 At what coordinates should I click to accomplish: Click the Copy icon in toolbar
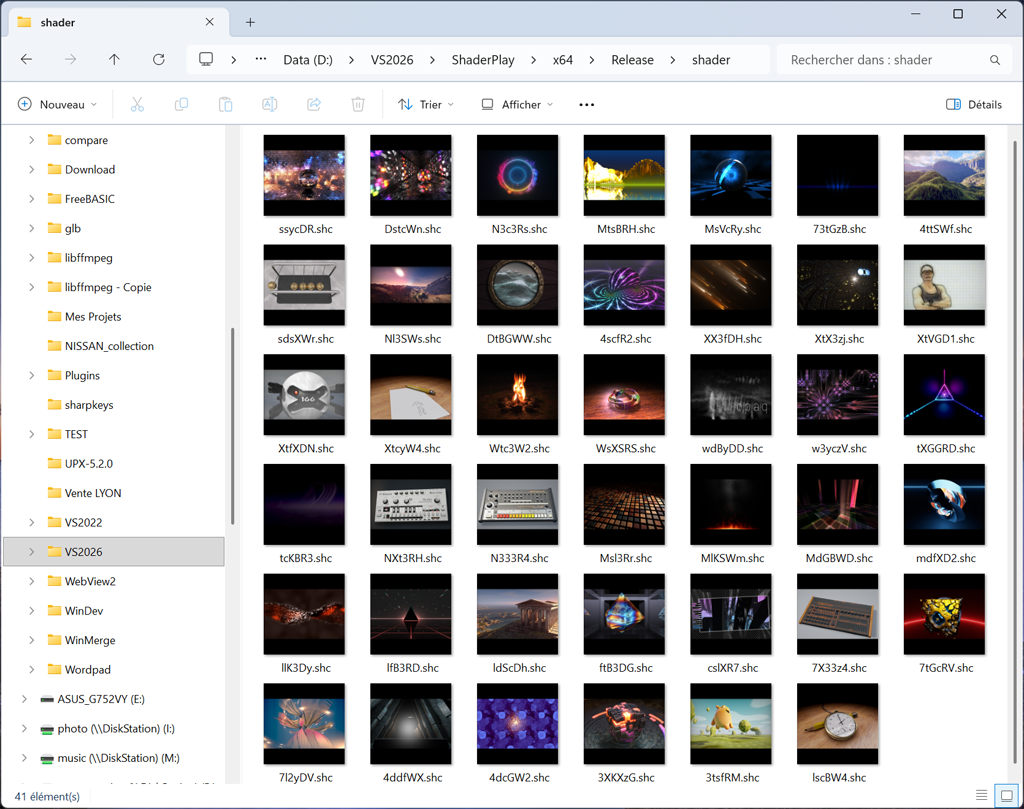(182, 104)
